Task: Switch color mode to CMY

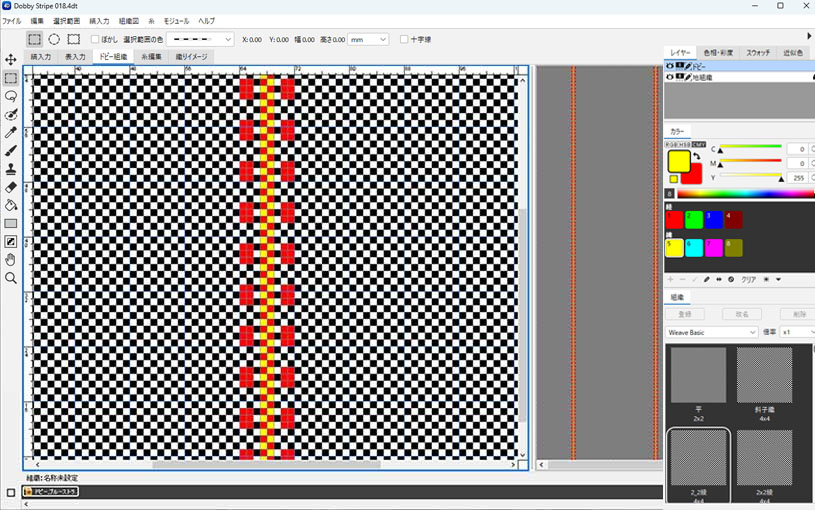Action: (x=699, y=145)
